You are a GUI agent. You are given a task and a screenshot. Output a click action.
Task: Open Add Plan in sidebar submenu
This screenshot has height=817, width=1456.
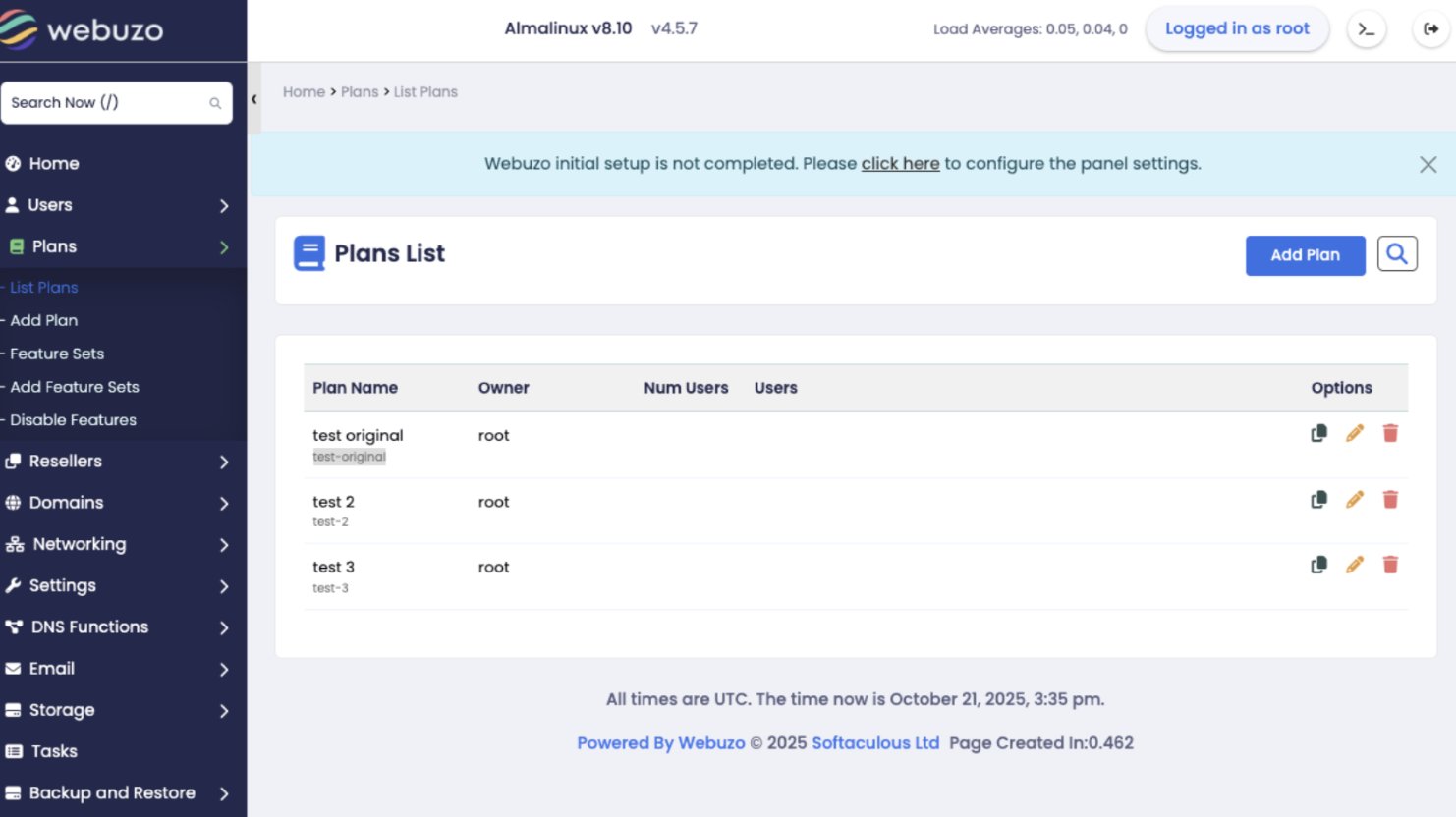pyautogui.click(x=44, y=320)
